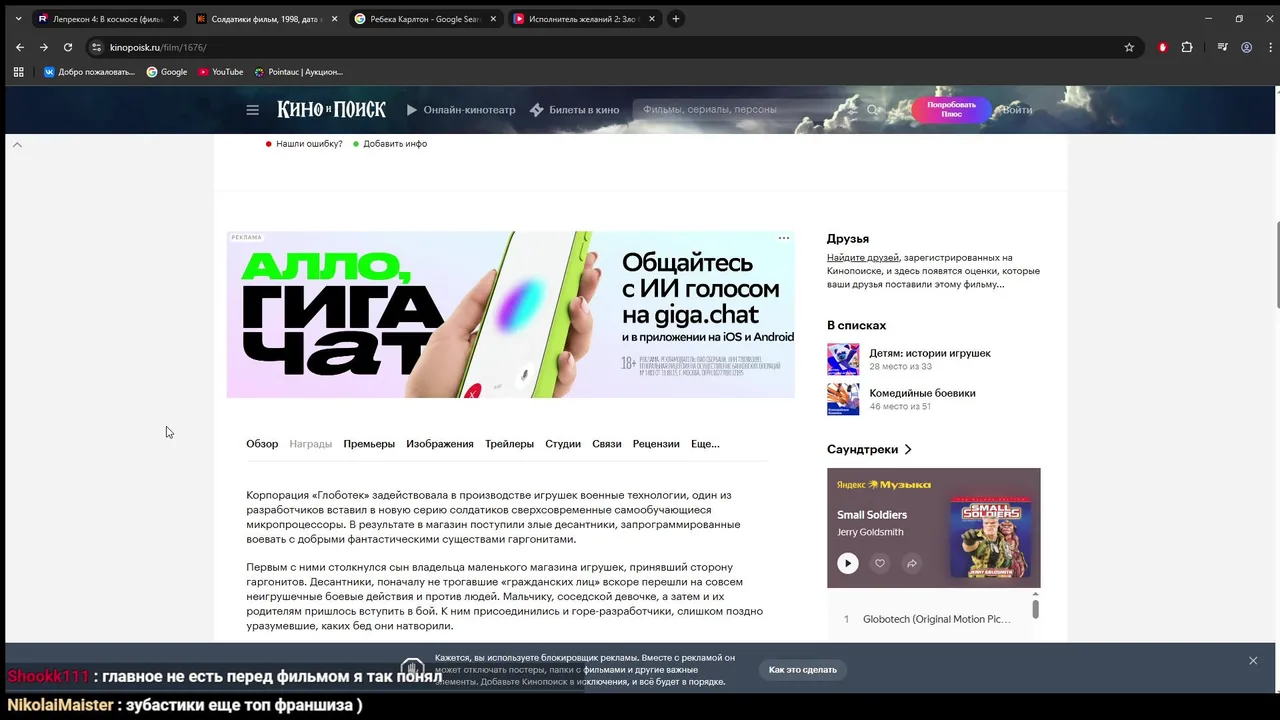The width and height of the screenshot is (1280, 720).
Task: Click the Найдите друзей link
Action: (x=862, y=258)
